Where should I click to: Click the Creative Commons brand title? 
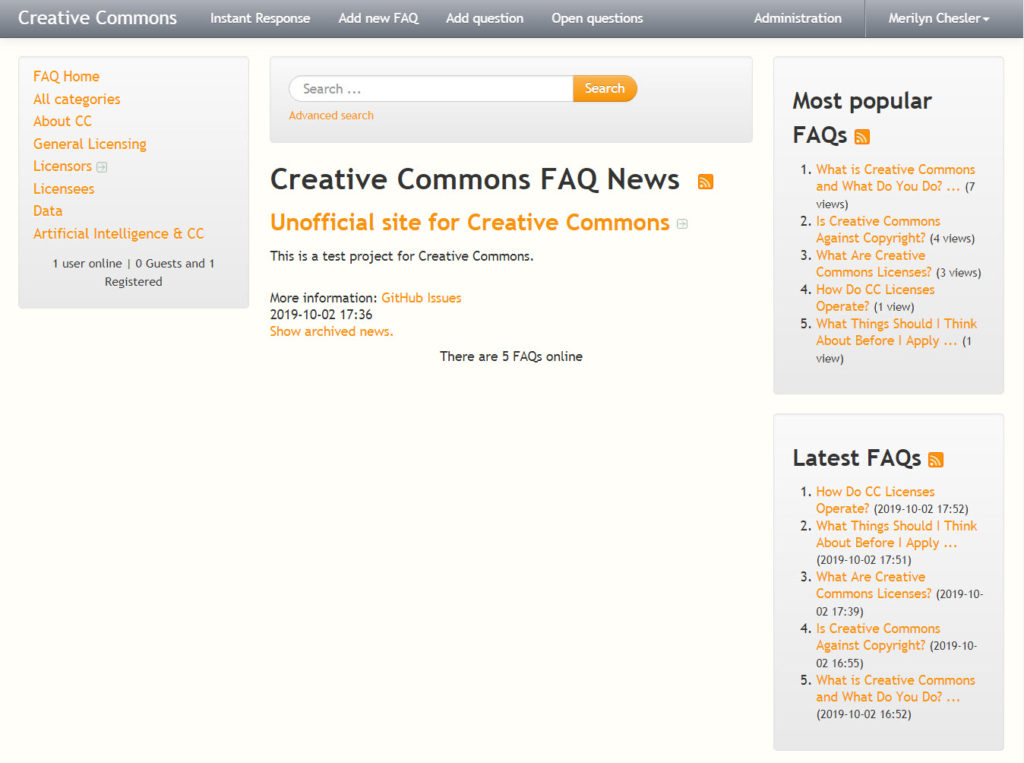tap(97, 18)
